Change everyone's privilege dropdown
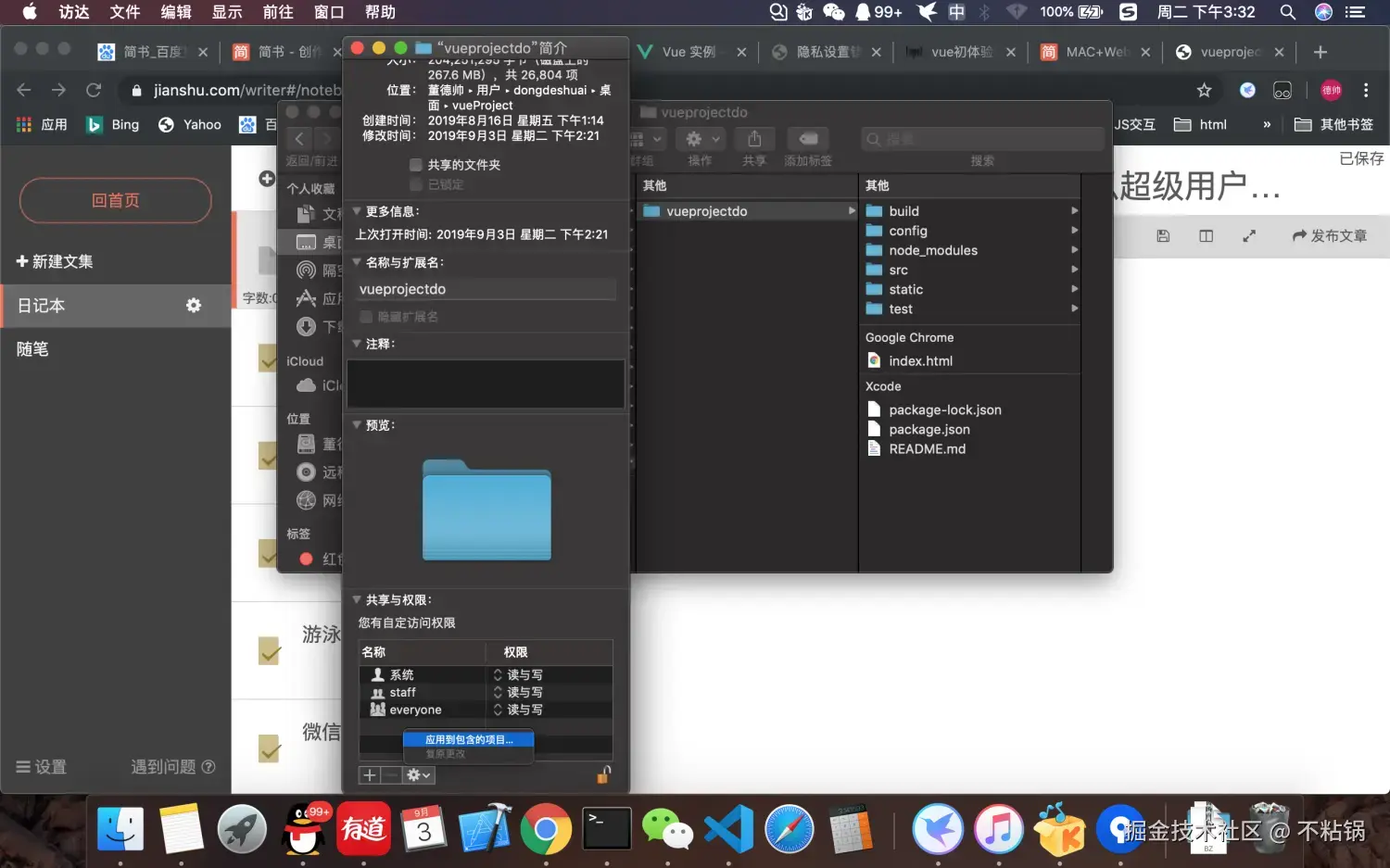The height and width of the screenshot is (868, 1390). pos(519,710)
